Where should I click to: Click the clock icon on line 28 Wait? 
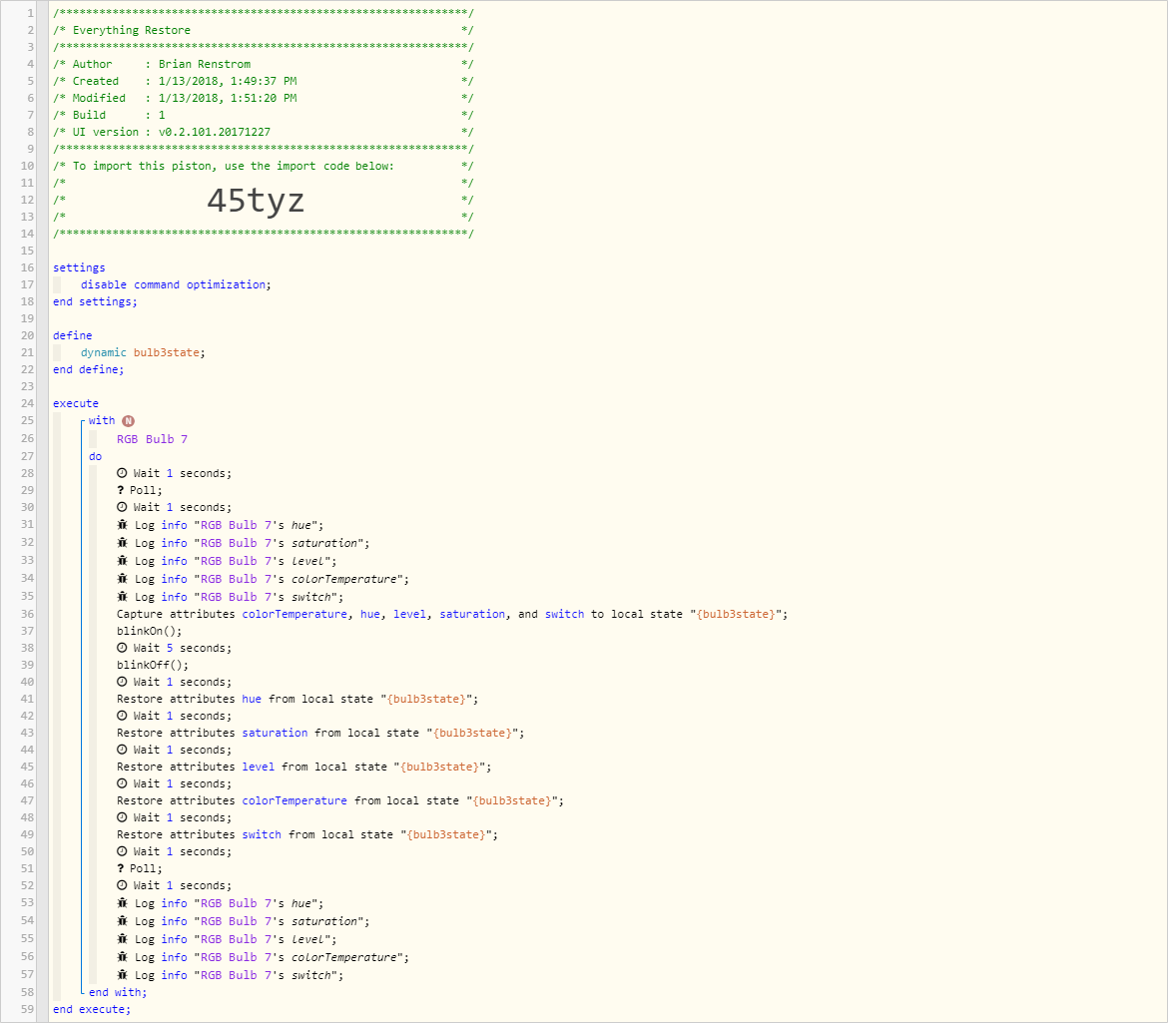(x=122, y=473)
